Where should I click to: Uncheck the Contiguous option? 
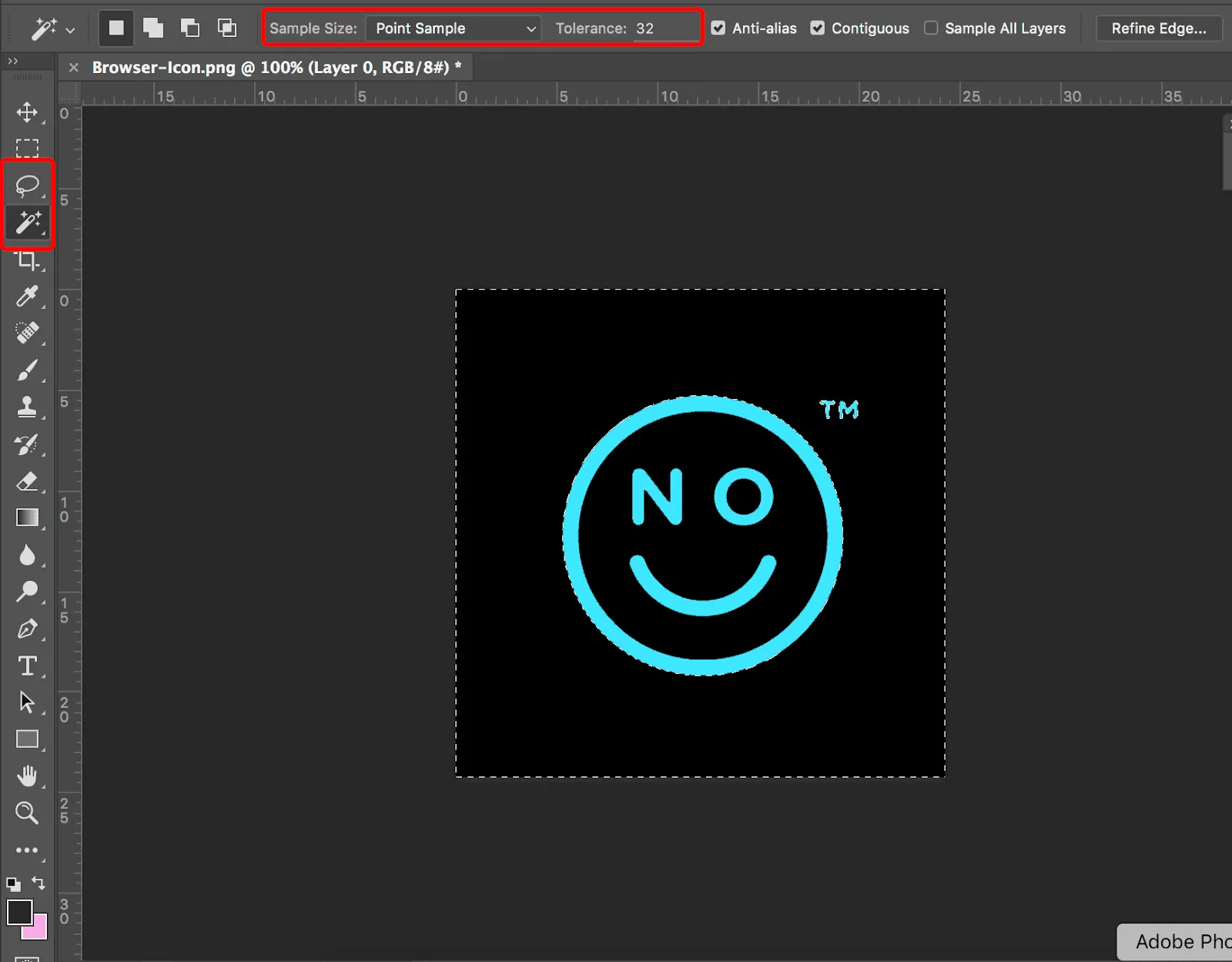point(817,28)
